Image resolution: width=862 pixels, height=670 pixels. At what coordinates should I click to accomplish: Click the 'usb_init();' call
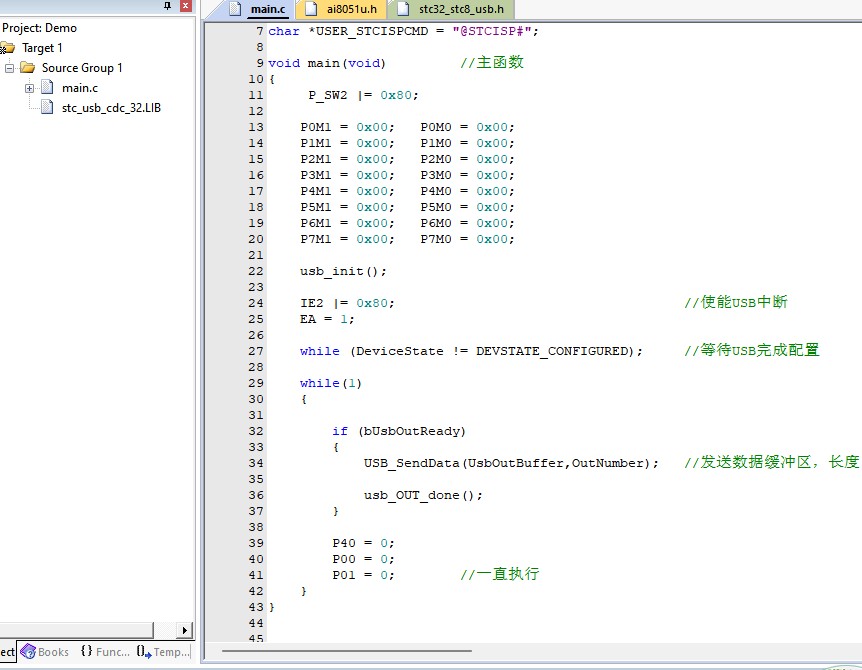pos(344,272)
